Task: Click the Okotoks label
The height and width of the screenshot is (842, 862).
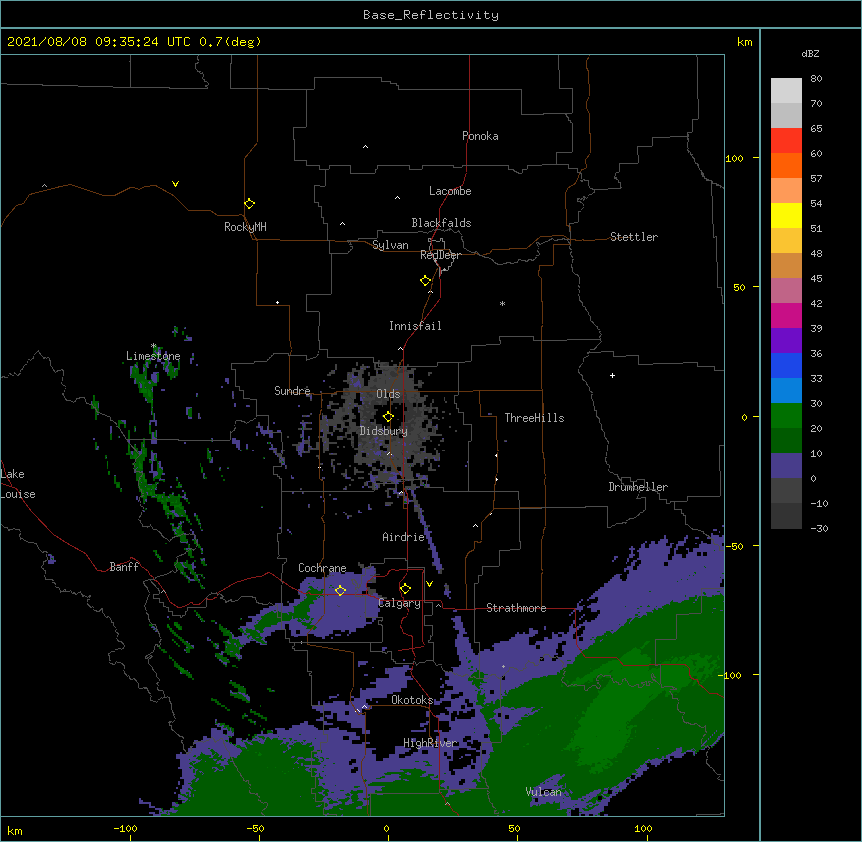Action: tap(412, 700)
